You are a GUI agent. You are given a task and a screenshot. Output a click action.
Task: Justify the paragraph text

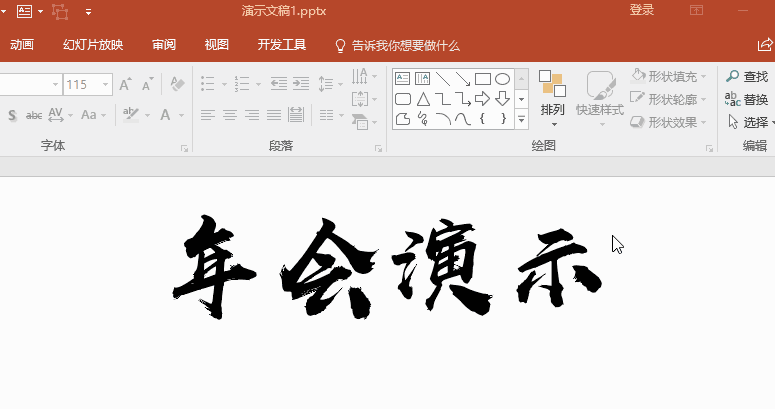(274, 116)
